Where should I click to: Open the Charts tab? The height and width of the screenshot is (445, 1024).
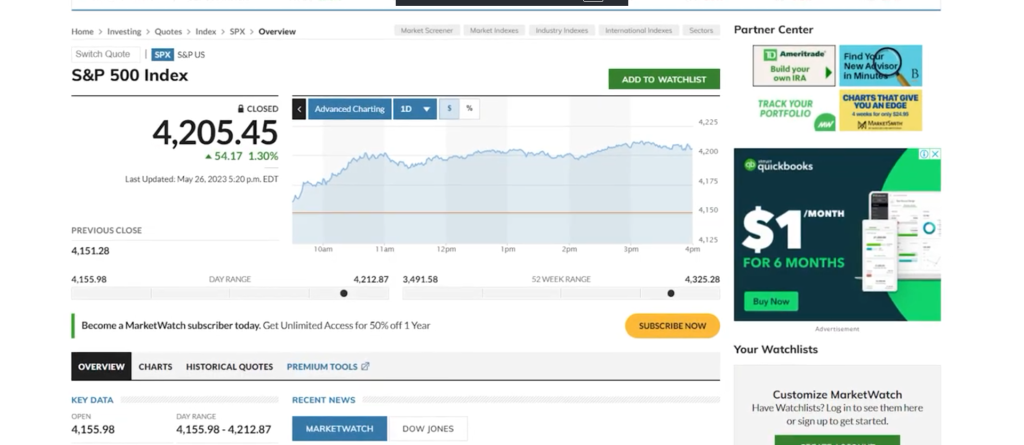click(155, 367)
